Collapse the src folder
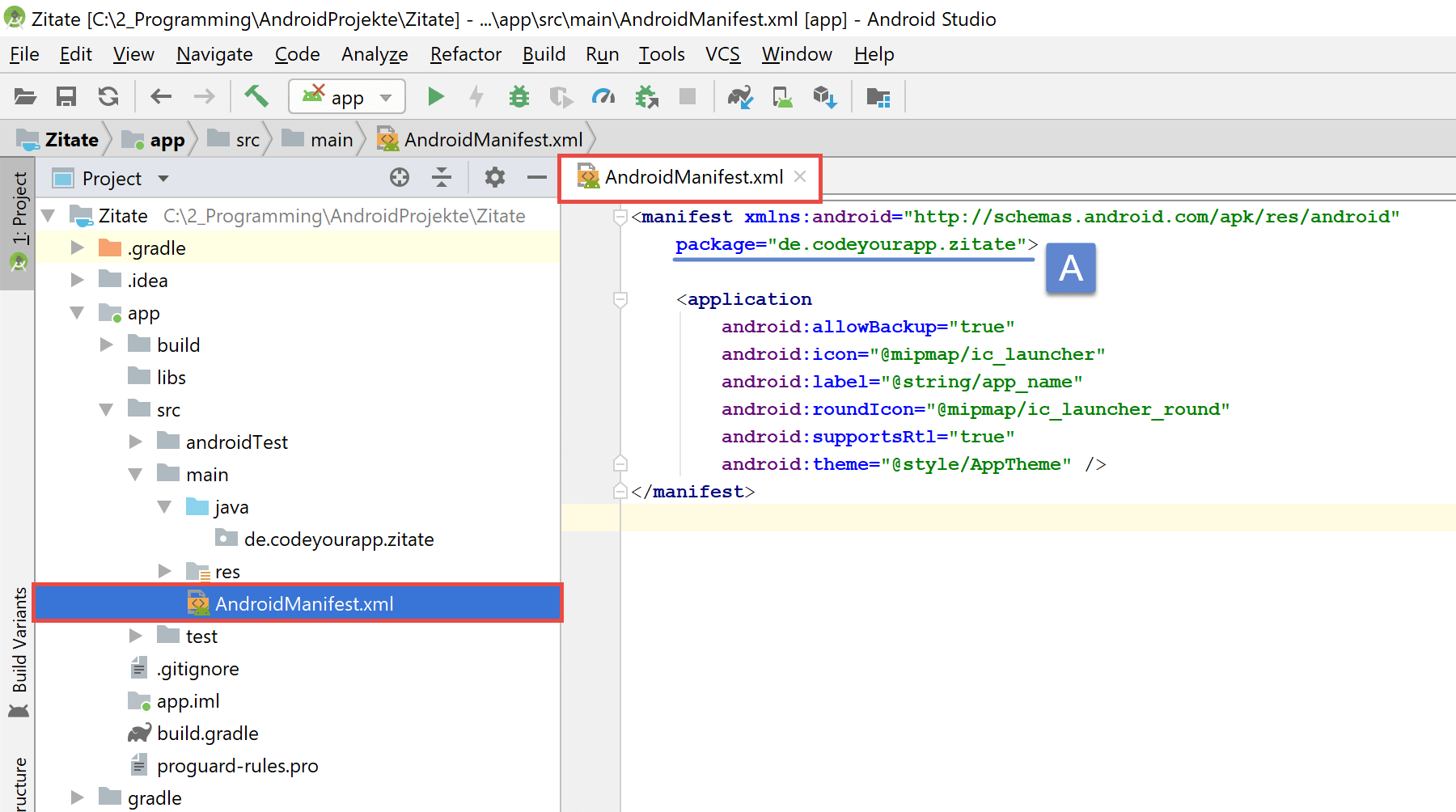 click(x=107, y=410)
